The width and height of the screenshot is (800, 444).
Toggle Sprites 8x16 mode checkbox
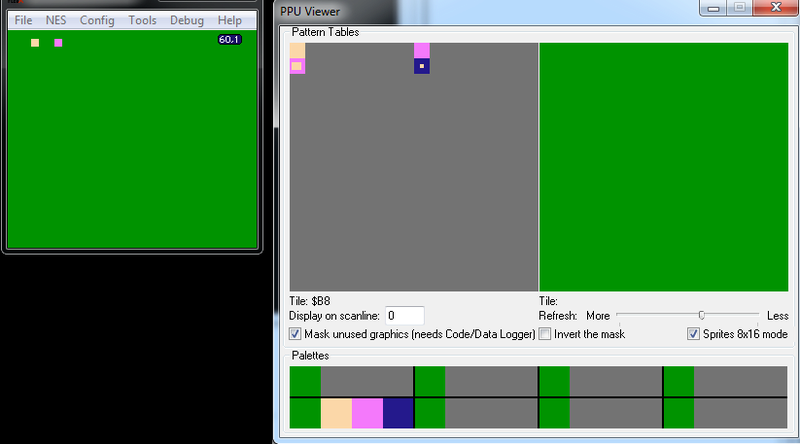point(693,334)
